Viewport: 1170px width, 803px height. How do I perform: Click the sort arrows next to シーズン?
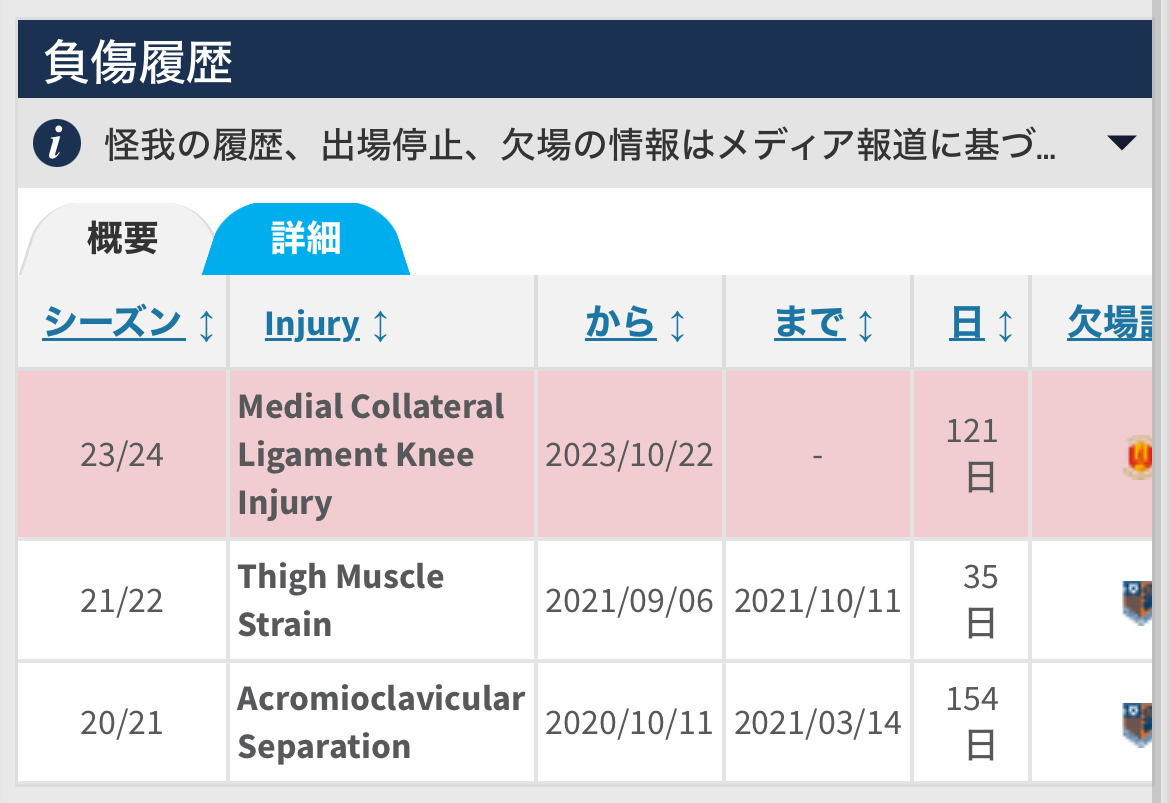coord(207,325)
